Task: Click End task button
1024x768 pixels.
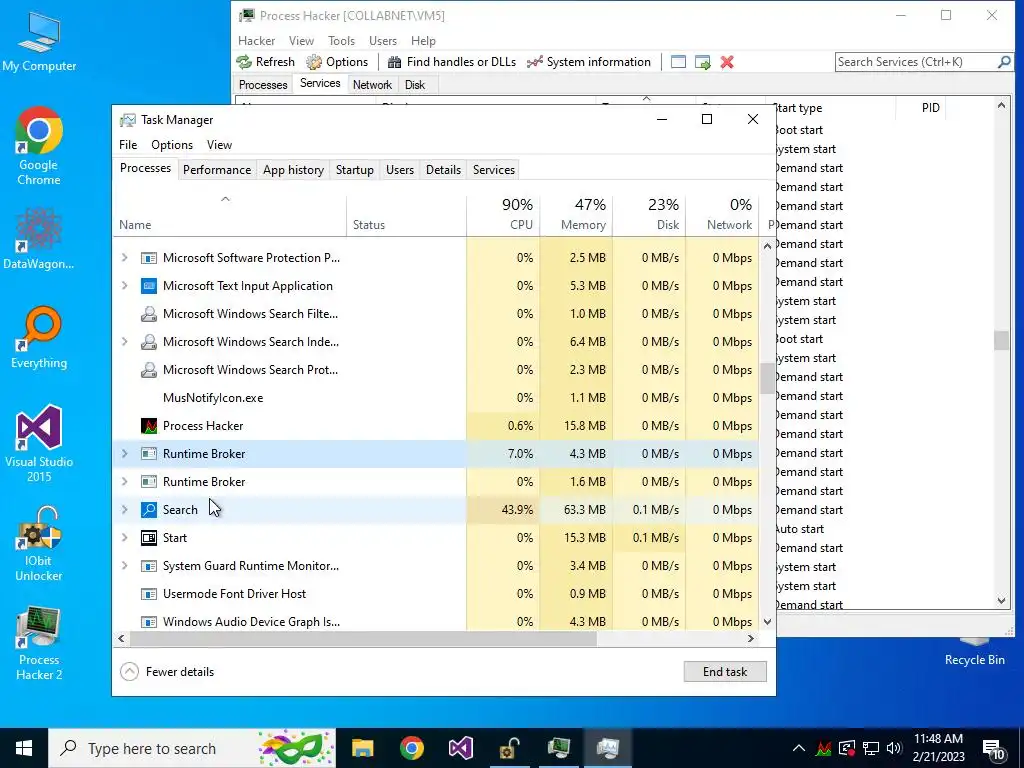Action: tap(725, 672)
